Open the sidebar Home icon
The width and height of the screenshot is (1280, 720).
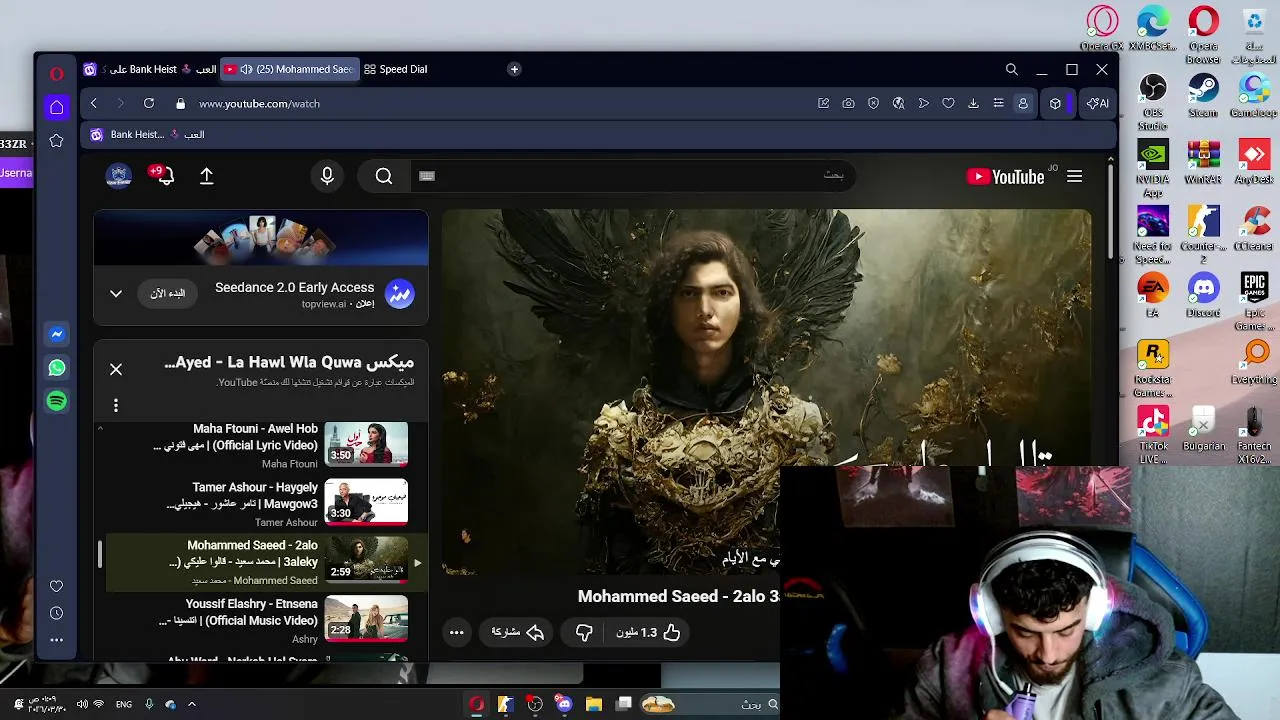coord(57,107)
